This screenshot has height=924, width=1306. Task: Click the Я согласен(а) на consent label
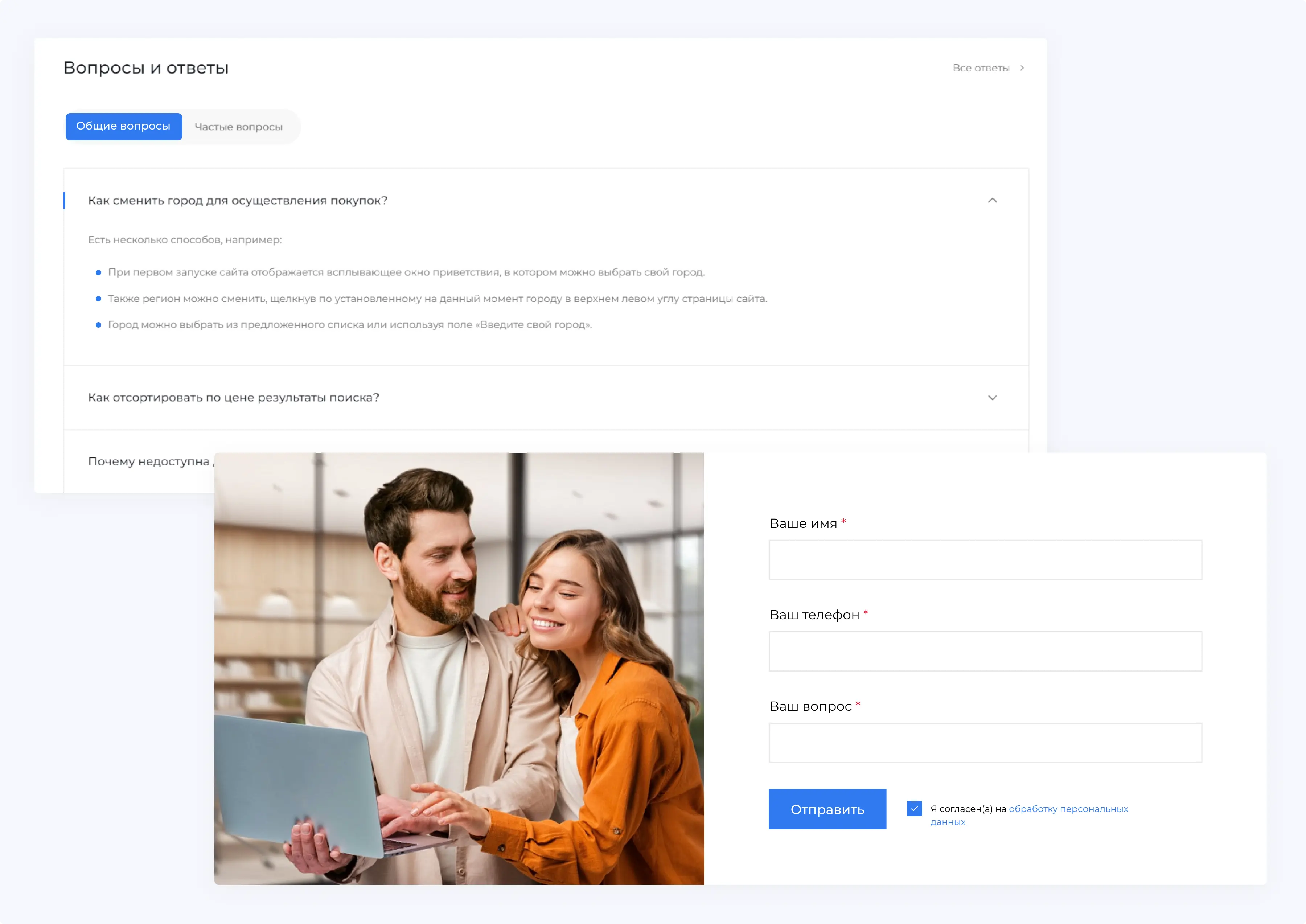(x=968, y=809)
